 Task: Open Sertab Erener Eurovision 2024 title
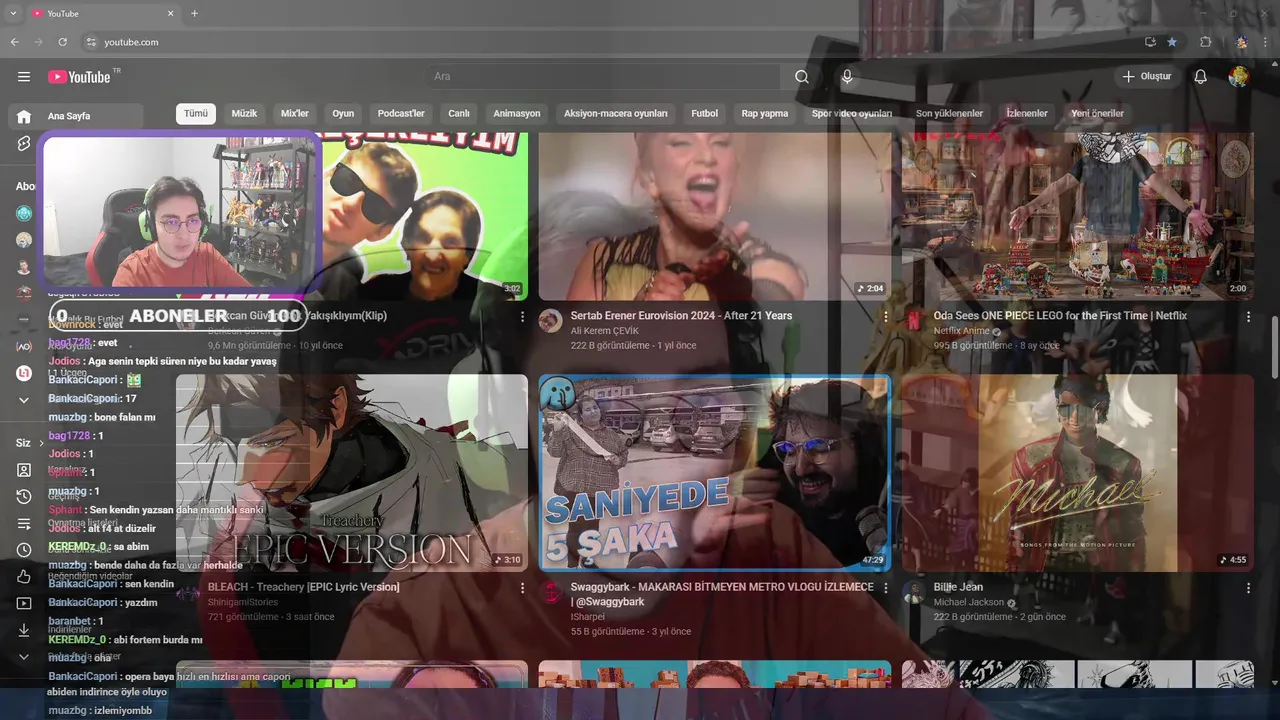[681, 316]
